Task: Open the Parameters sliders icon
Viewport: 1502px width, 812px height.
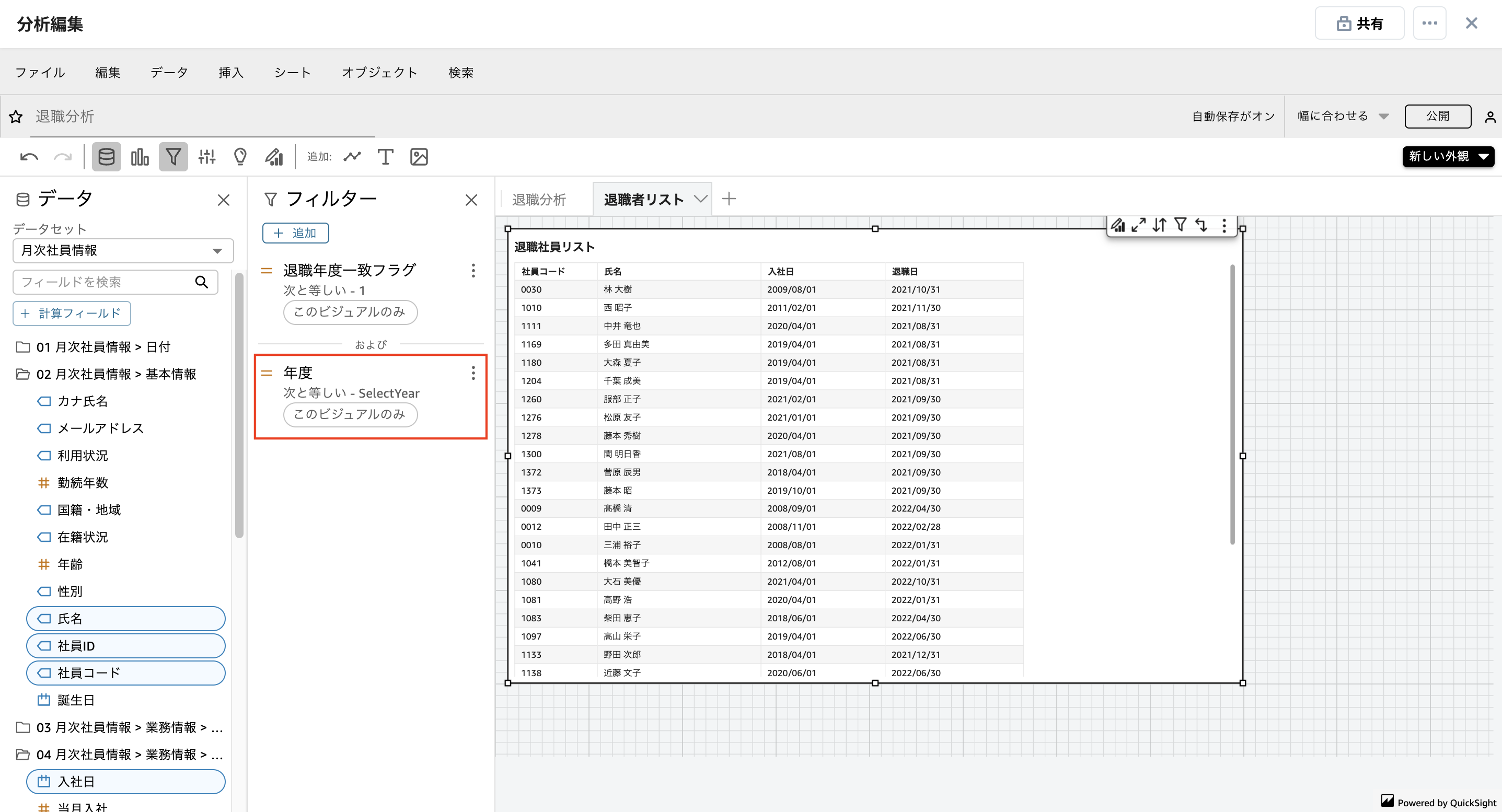Action: click(207, 157)
